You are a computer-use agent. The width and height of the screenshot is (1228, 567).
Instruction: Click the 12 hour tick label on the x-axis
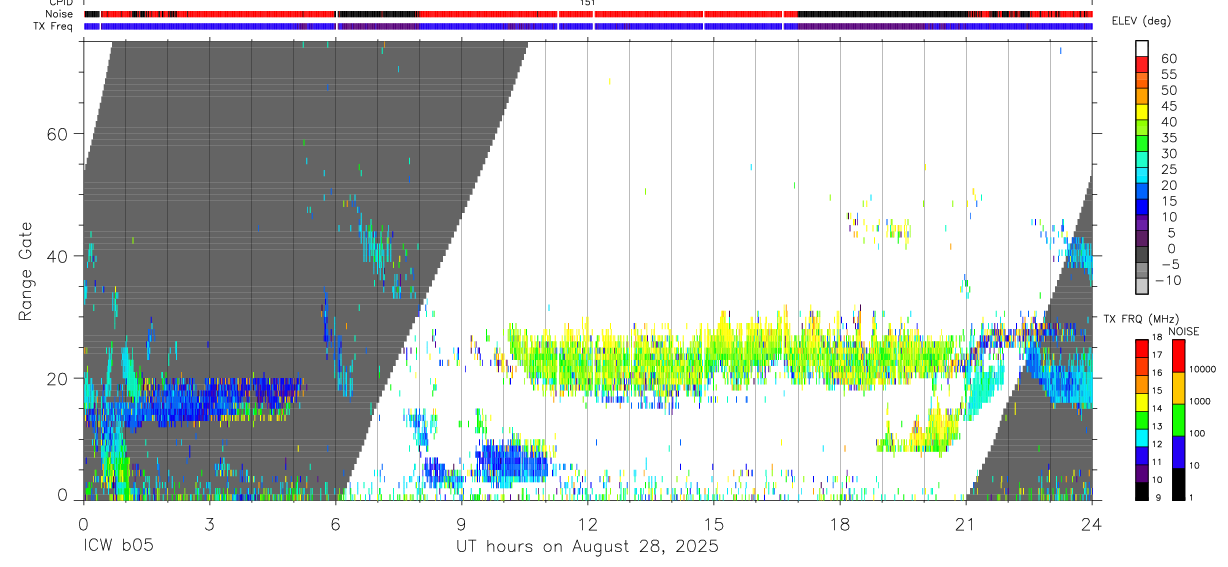pos(588,523)
